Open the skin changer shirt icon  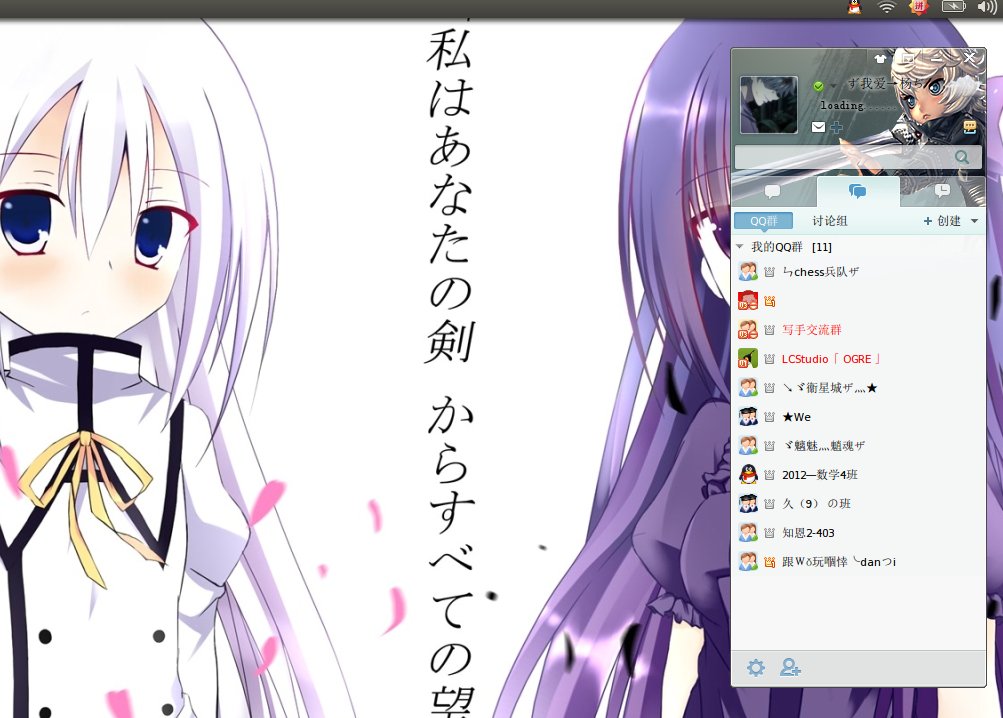pos(880,59)
